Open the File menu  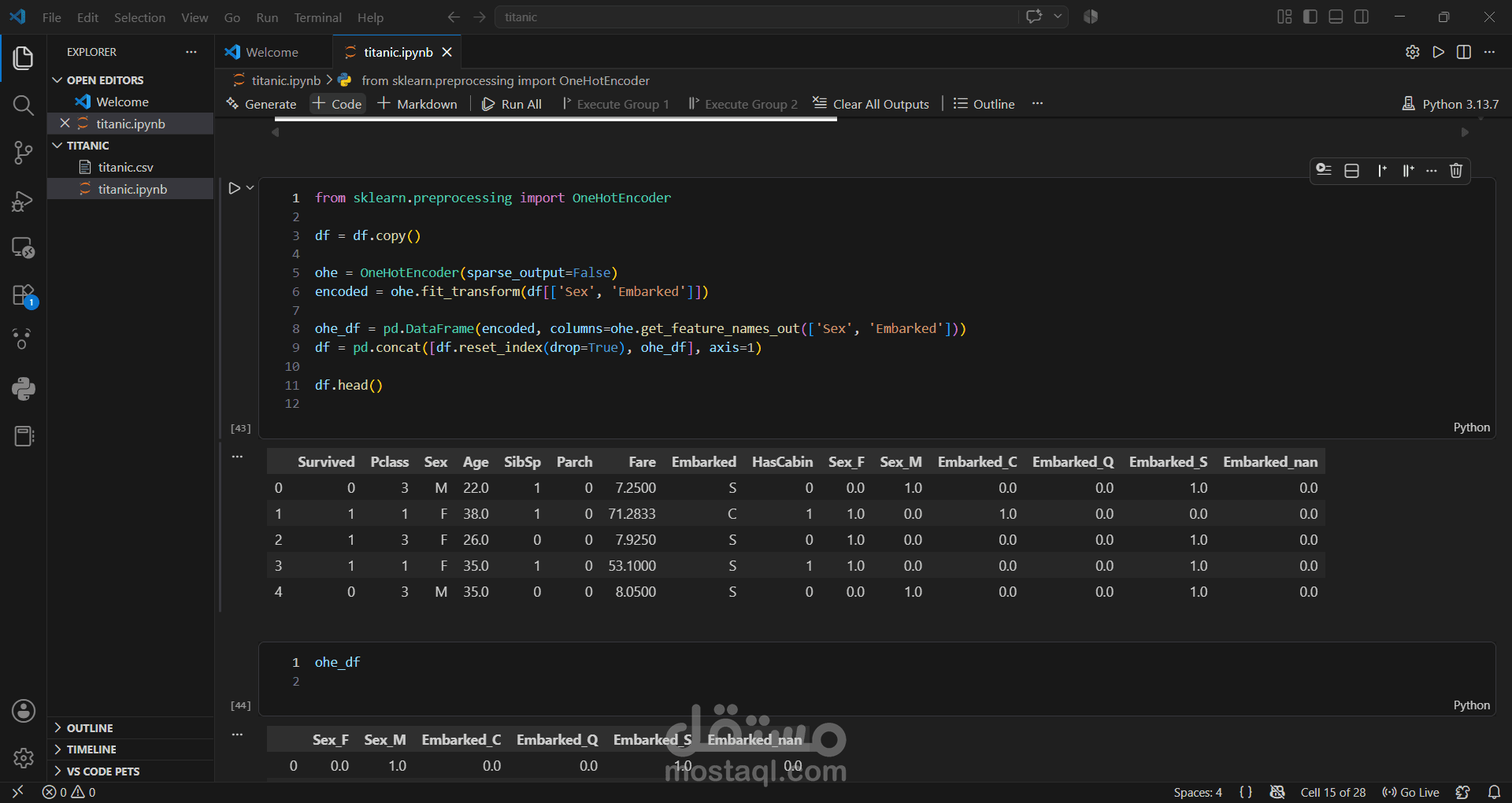pos(52,17)
